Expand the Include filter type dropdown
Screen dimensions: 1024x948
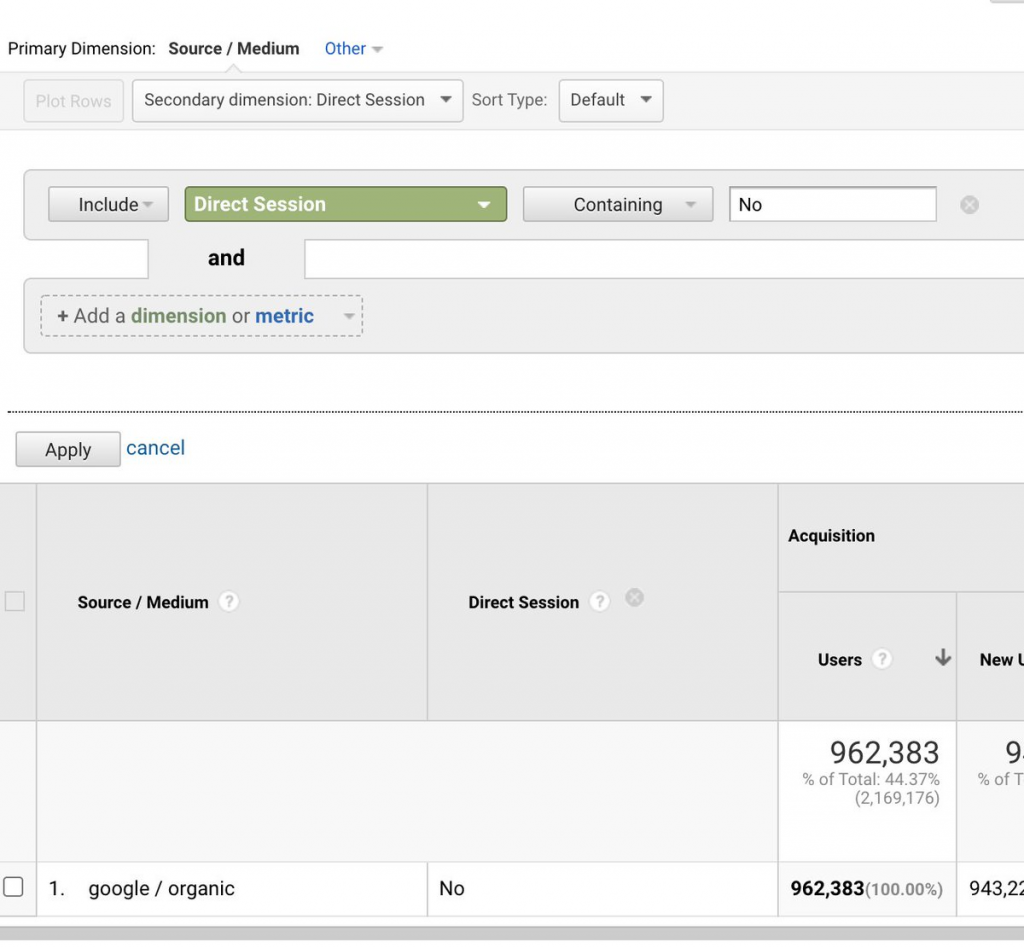click(108, 205)
